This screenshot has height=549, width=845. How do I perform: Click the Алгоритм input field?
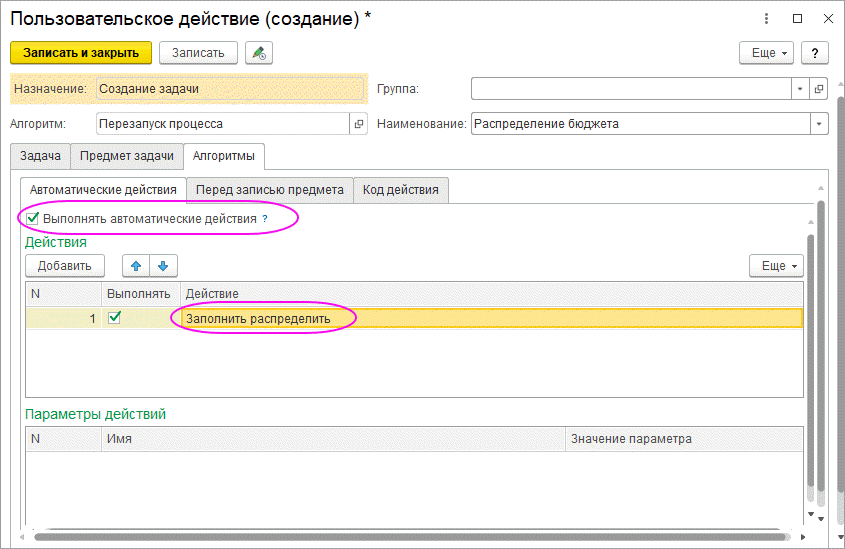pyautogui.click(x=220, y=124)
